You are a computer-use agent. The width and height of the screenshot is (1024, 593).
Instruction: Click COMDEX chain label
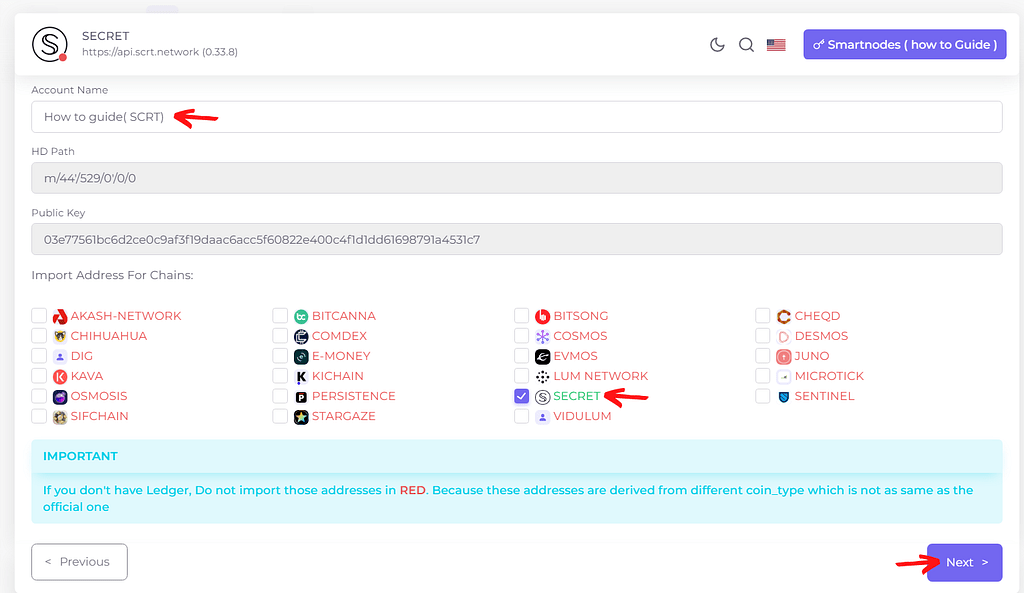pos(339,336)
